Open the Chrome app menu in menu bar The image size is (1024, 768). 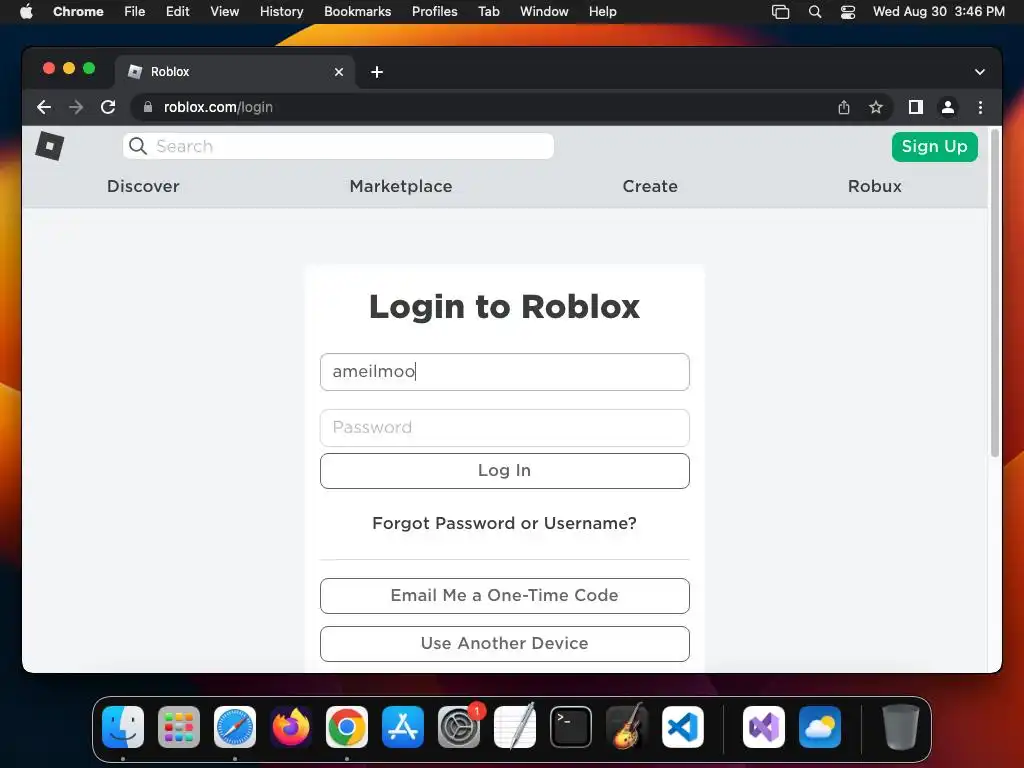click(78, 12)
